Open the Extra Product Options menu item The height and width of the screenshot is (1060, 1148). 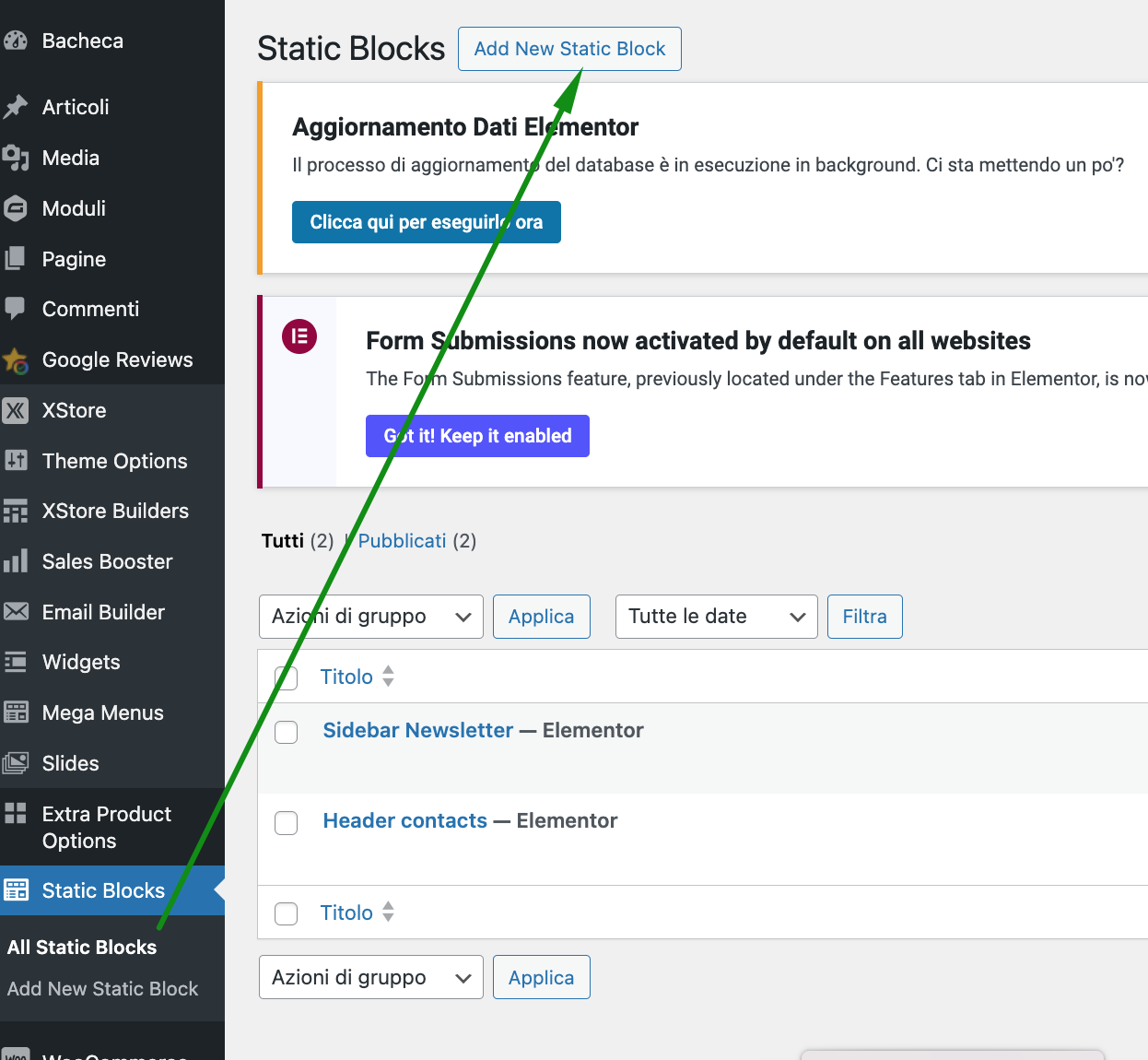pos(107,827)
